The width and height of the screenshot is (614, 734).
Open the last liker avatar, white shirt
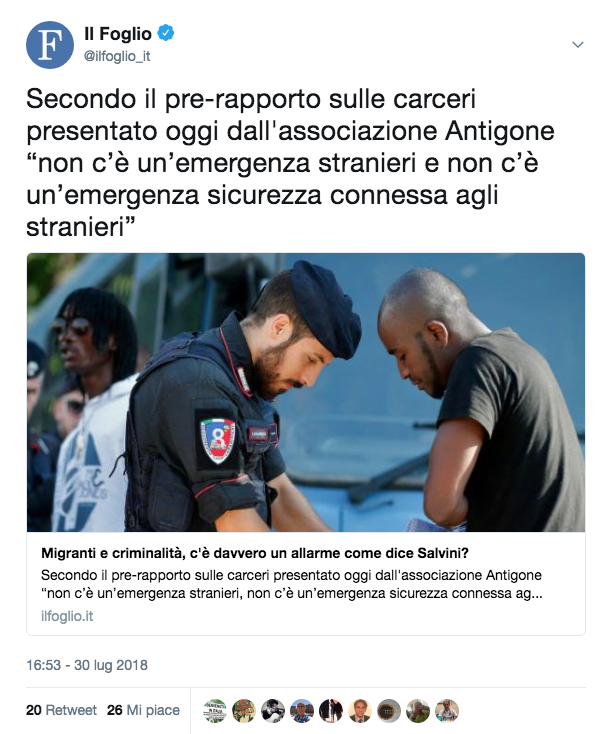pos(447,711)
